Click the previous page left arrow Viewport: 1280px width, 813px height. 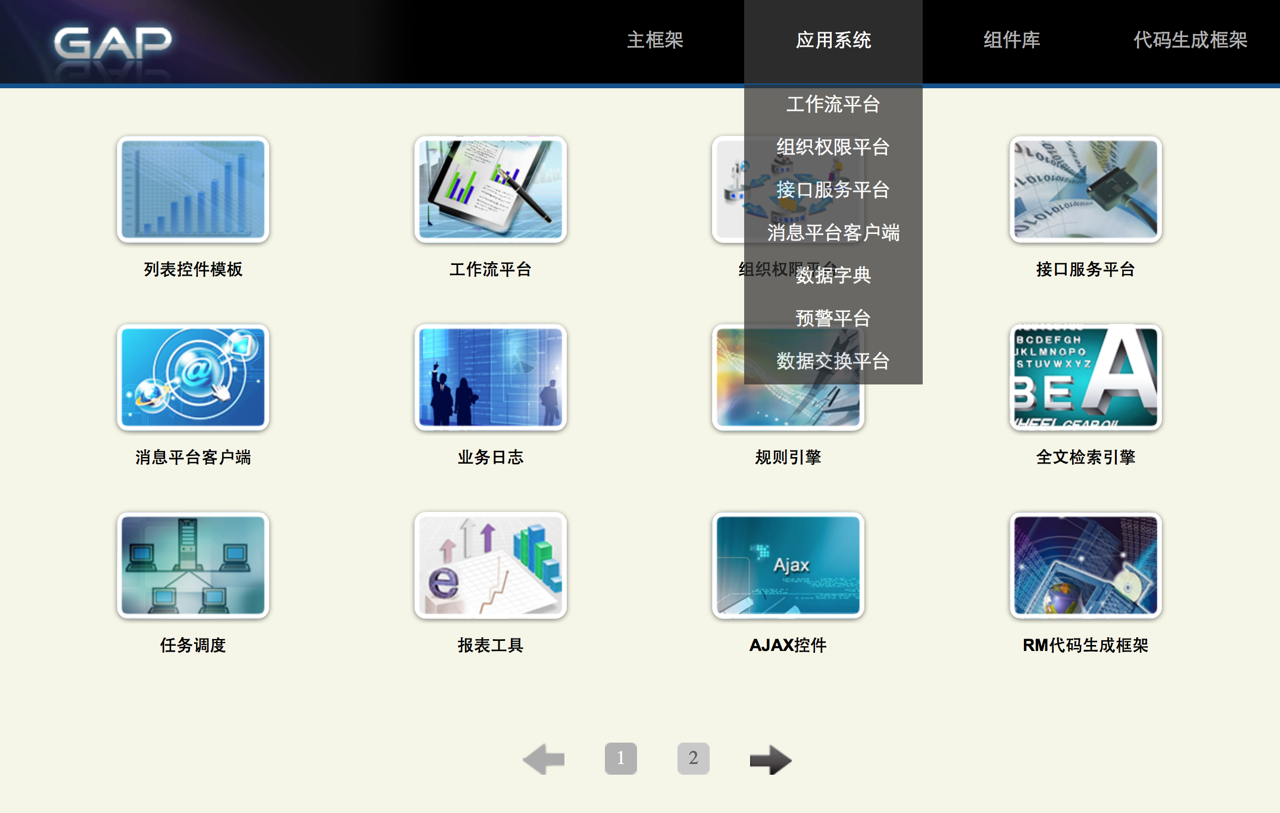click(544, 760)
